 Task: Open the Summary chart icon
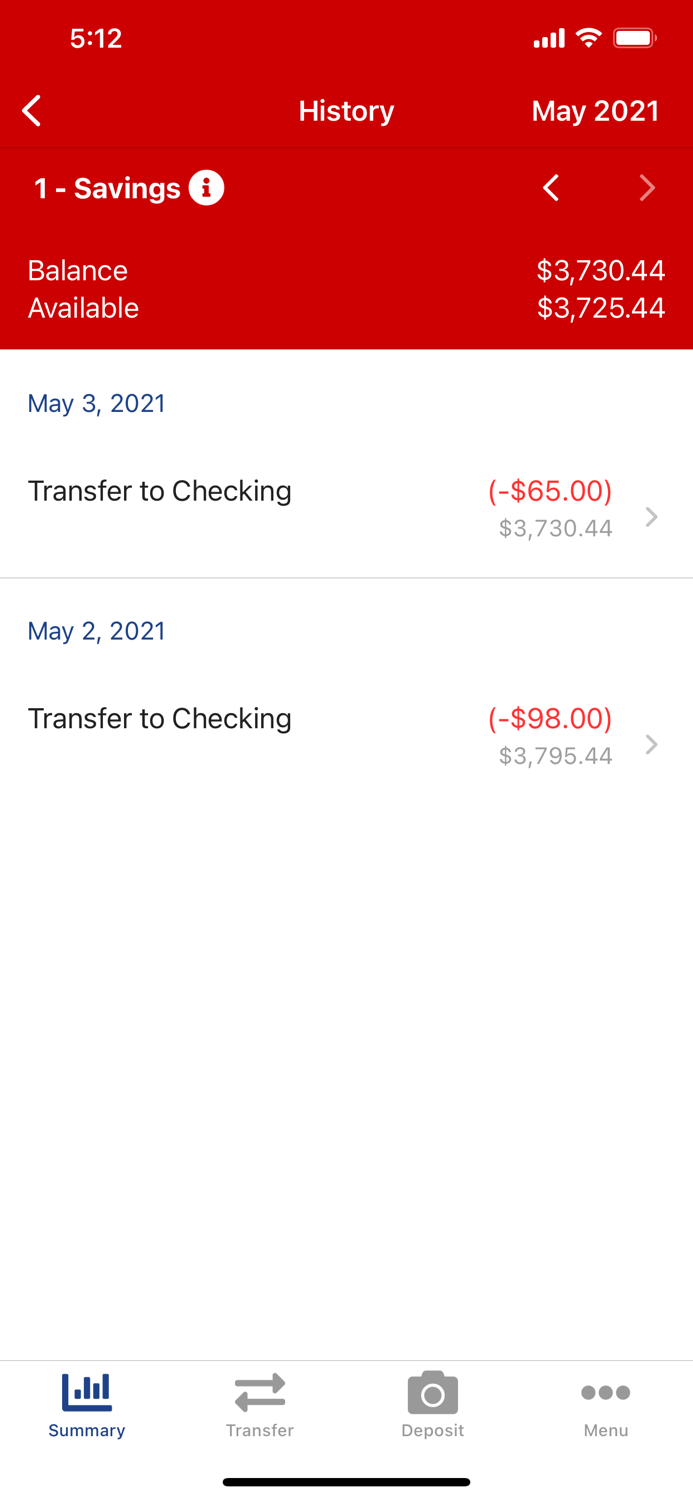tap(87, 1391)
